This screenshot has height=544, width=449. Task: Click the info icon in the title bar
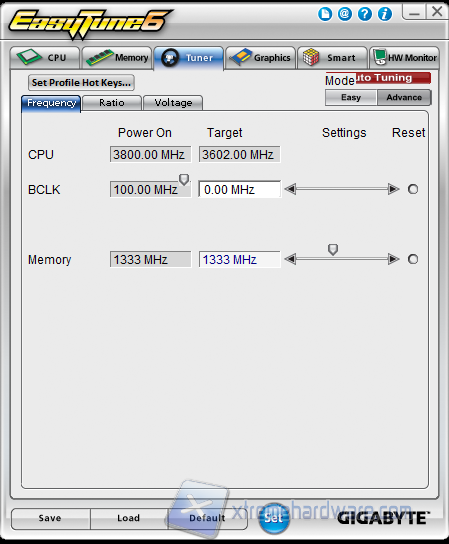[x=385, y=14]
